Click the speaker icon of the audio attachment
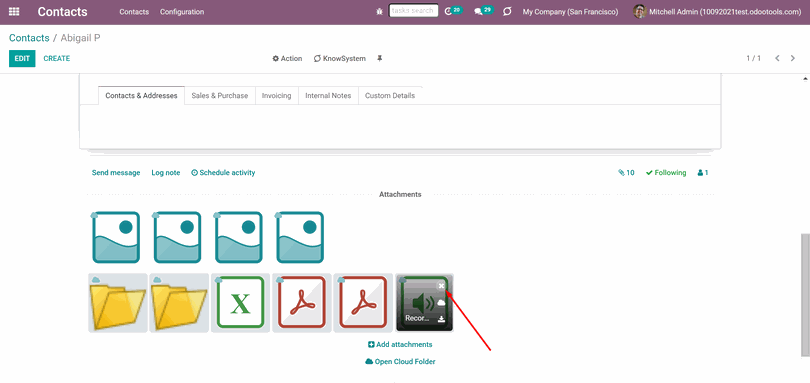 [424, 302]
